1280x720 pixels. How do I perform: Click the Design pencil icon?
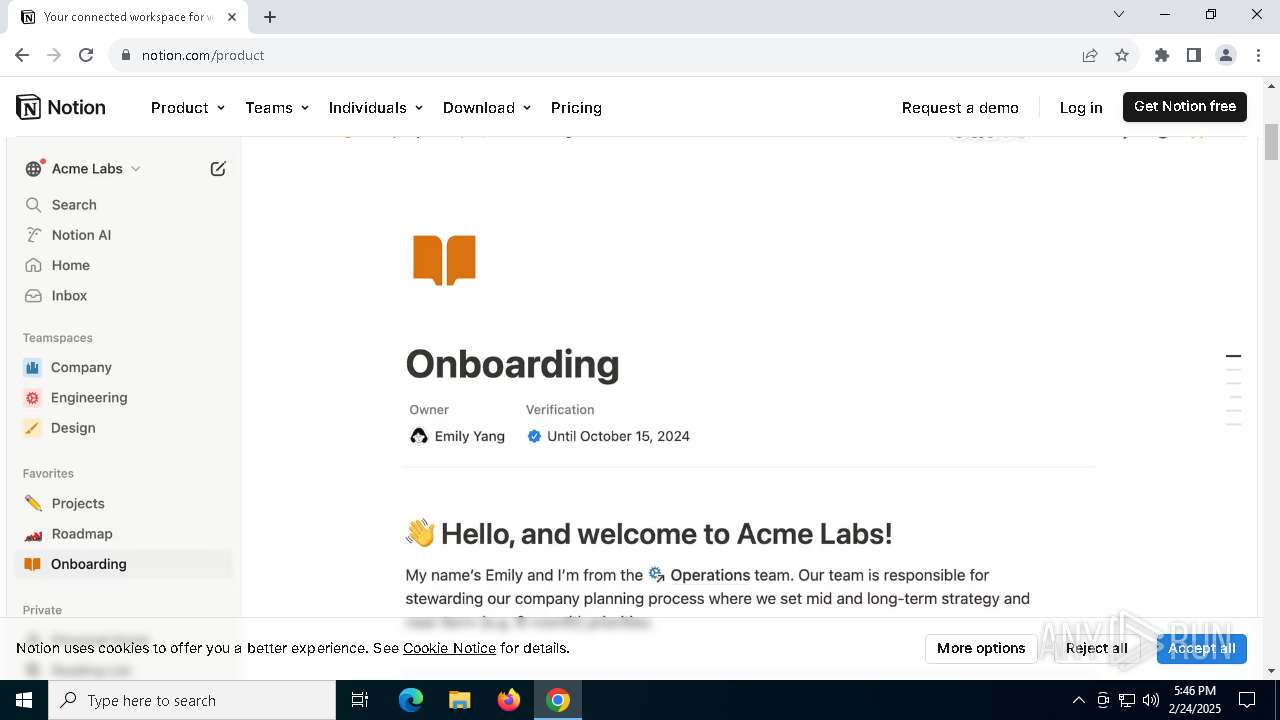(x=32, y=428)
